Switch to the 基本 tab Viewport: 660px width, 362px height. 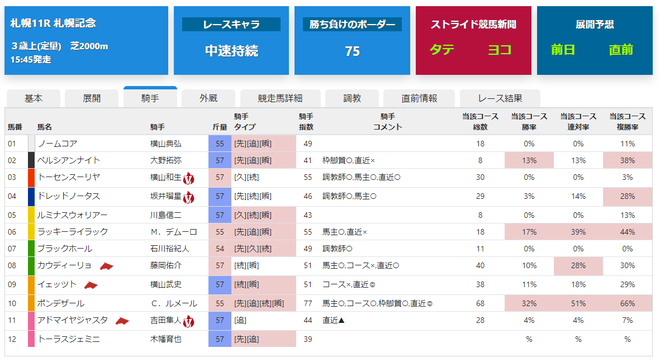coord(33,98)
